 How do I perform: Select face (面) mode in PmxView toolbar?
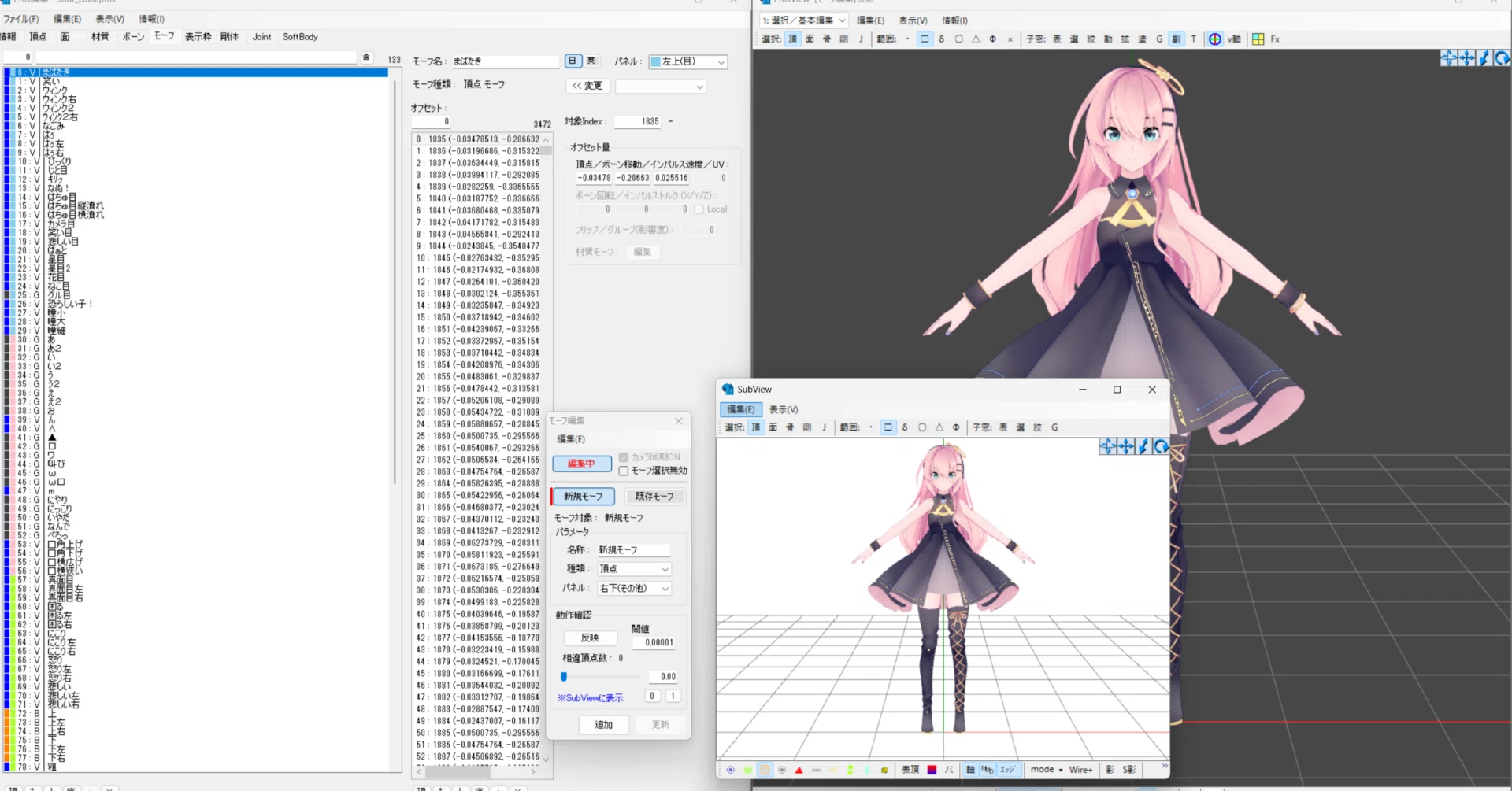coord(810,39)
